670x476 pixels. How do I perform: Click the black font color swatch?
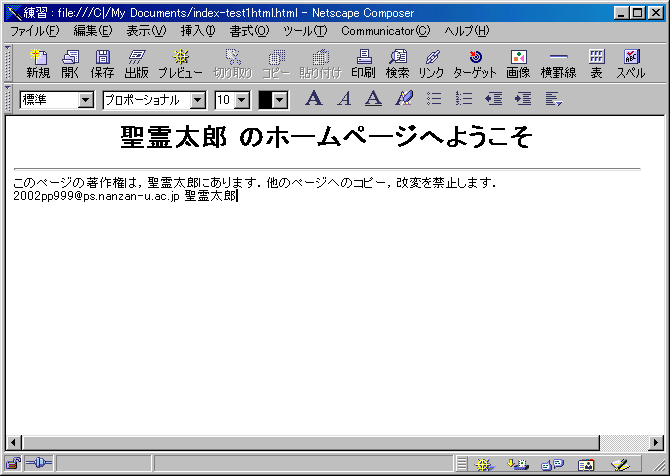tap(266, 101)
